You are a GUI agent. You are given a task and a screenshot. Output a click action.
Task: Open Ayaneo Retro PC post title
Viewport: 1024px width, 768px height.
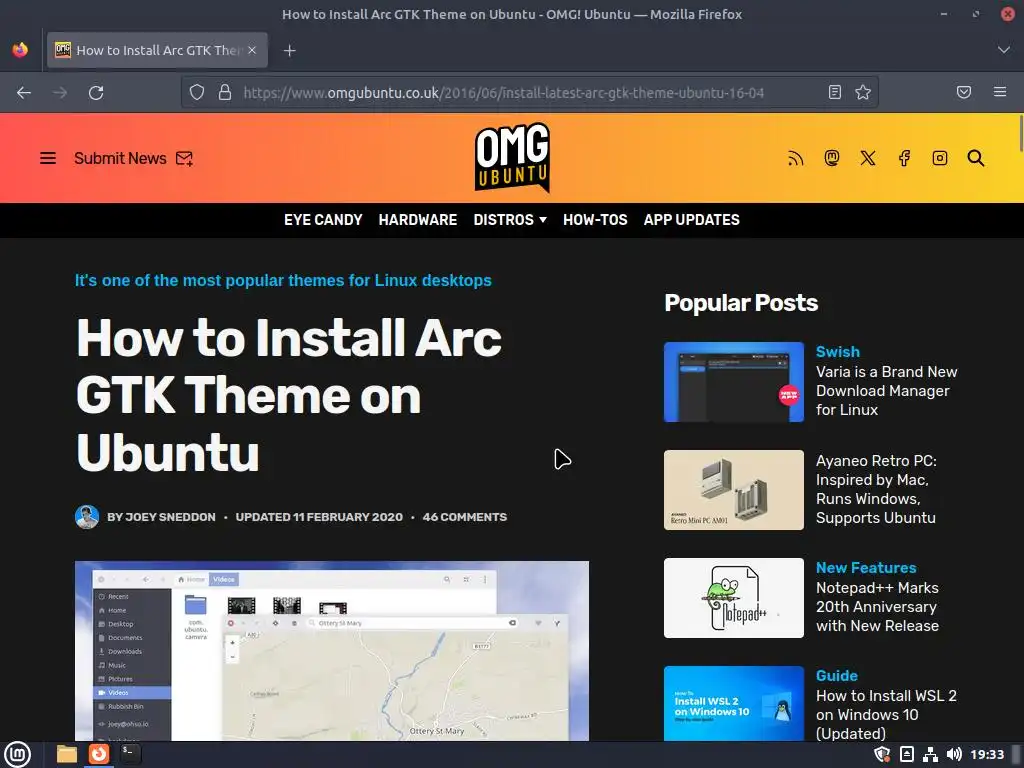tap(876, 489)
